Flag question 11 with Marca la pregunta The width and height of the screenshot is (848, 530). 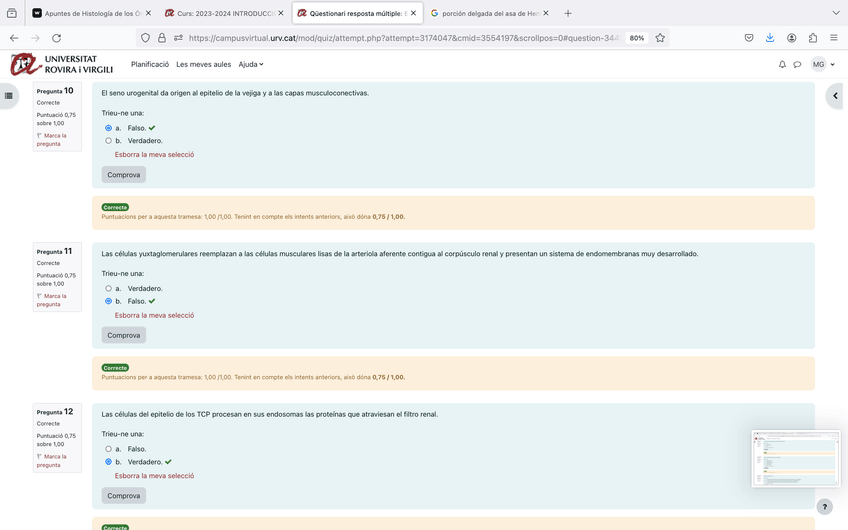(51, 300)
